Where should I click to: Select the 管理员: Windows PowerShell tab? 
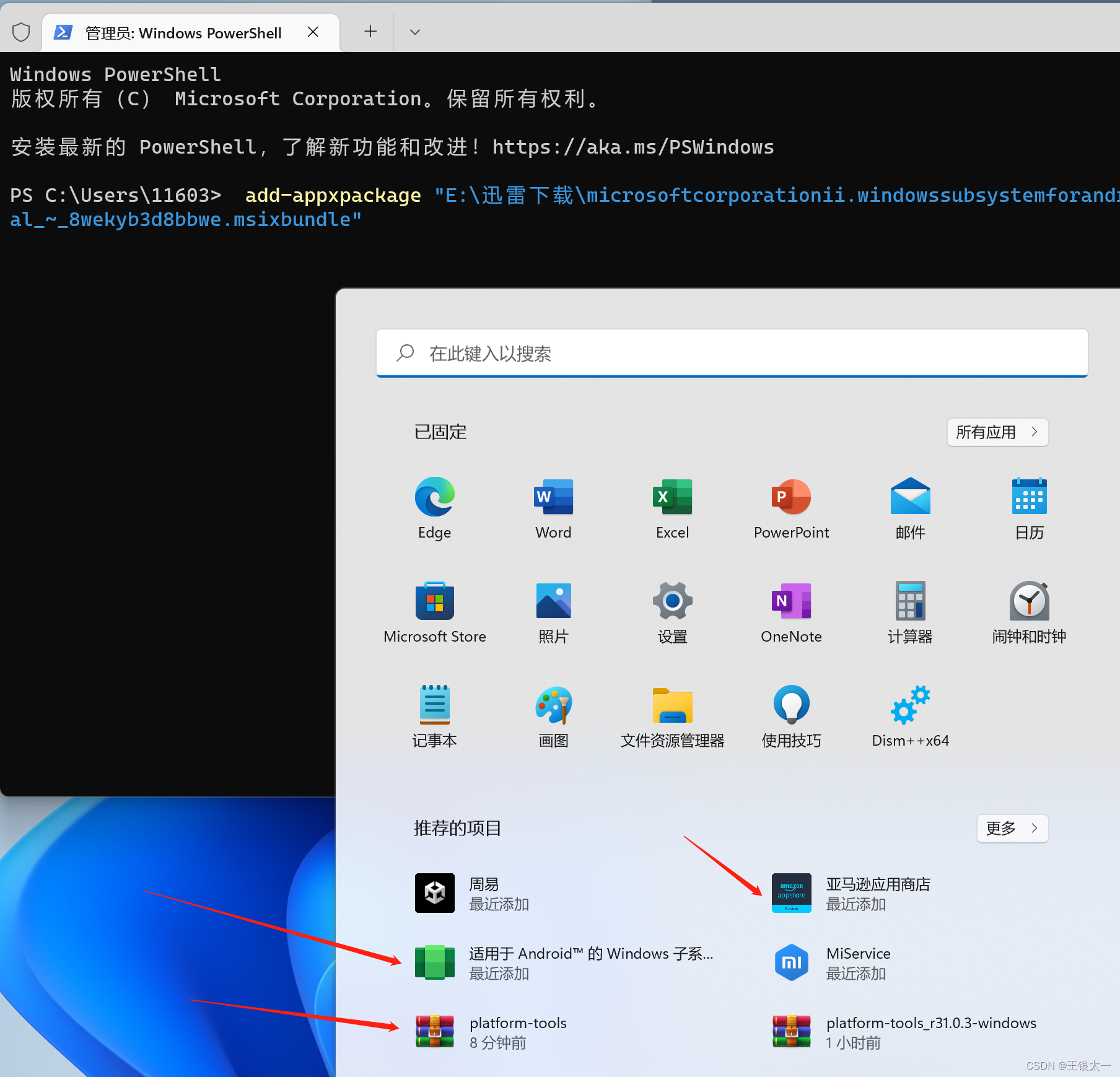tap(190, 33)
